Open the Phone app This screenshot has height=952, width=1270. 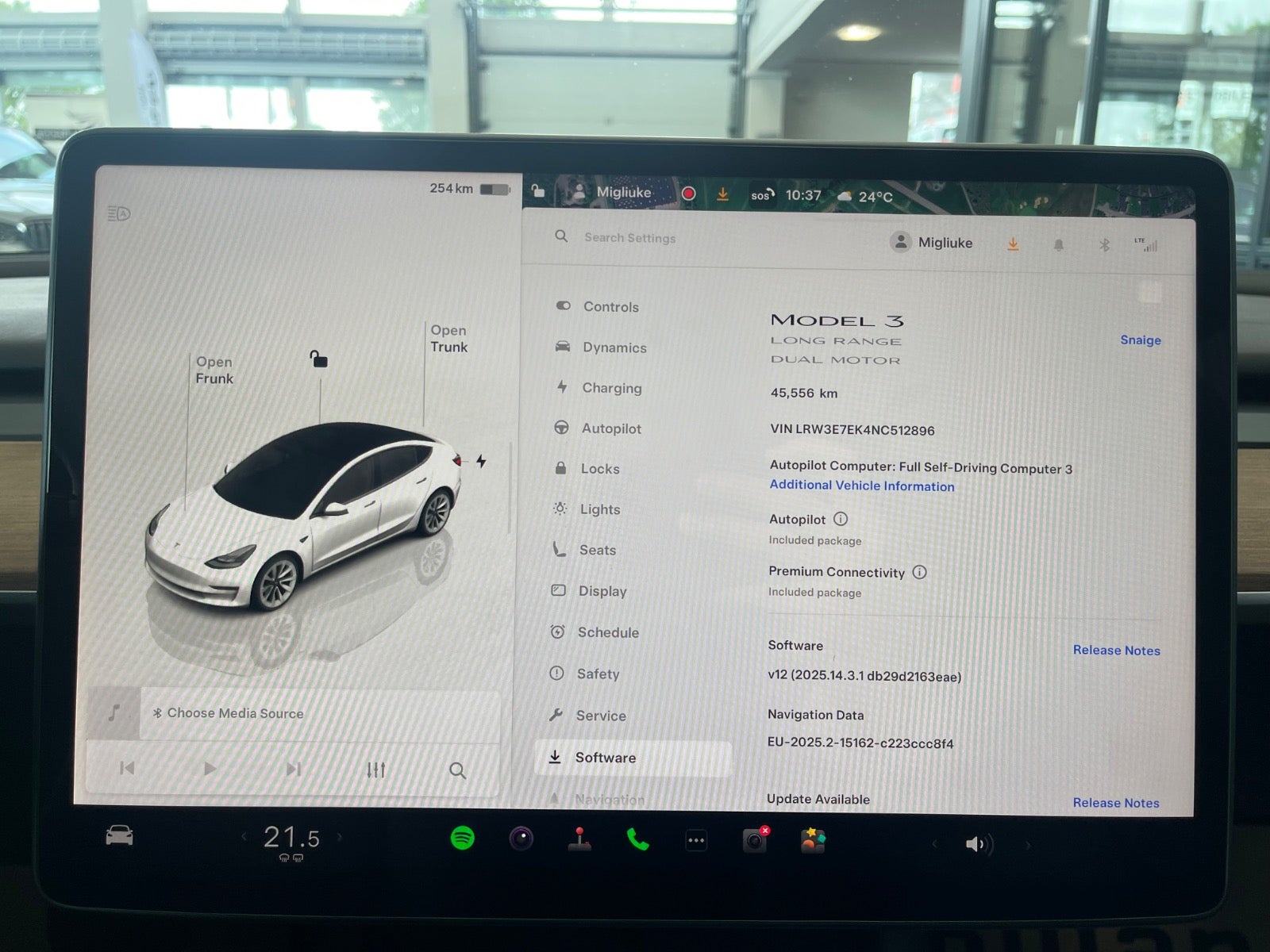(637, 839)
